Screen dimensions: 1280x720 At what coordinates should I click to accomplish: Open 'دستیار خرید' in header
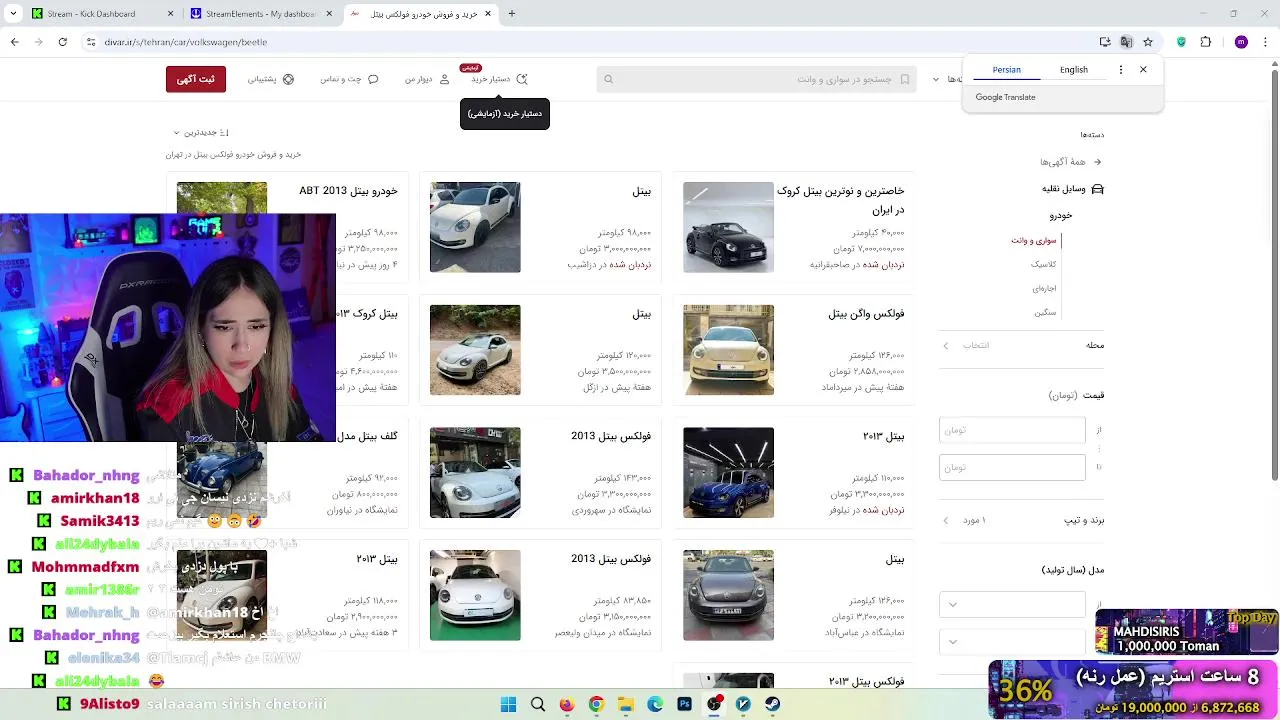(x=499, y=79)
